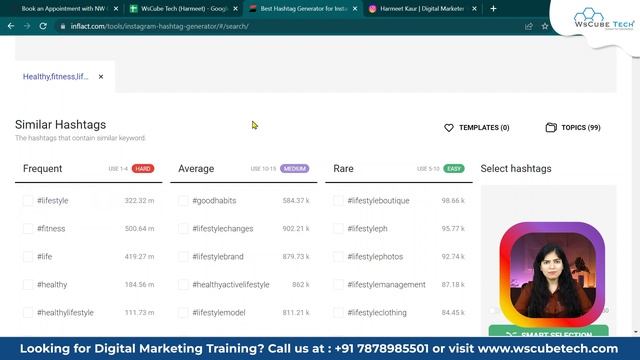
Task: Check the #healthylifestyle hashtag box
Action: click(x=28, y=313)
